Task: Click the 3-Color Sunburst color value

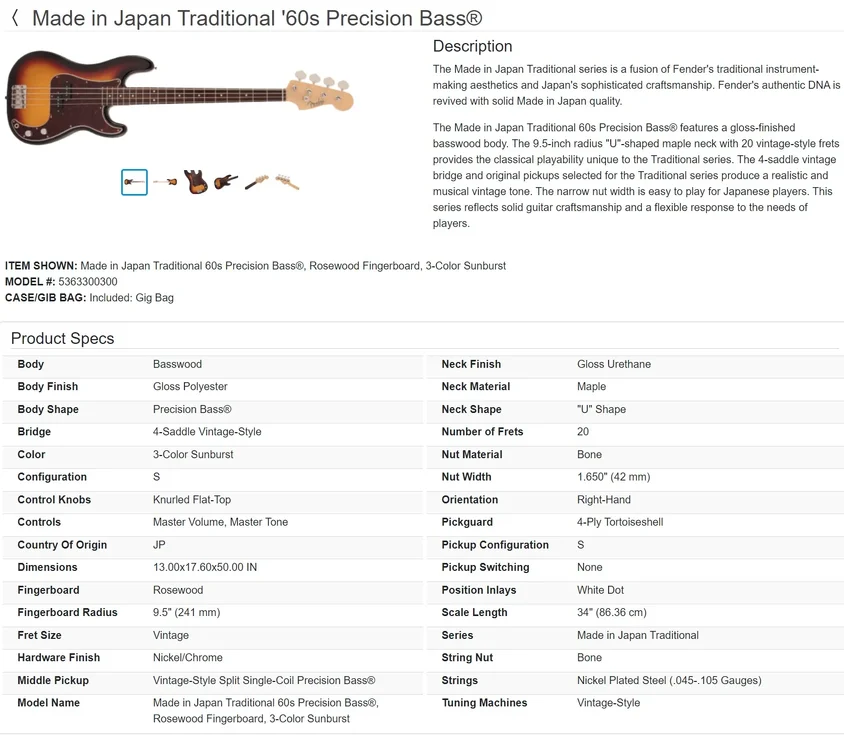Action: coord(193,454)
